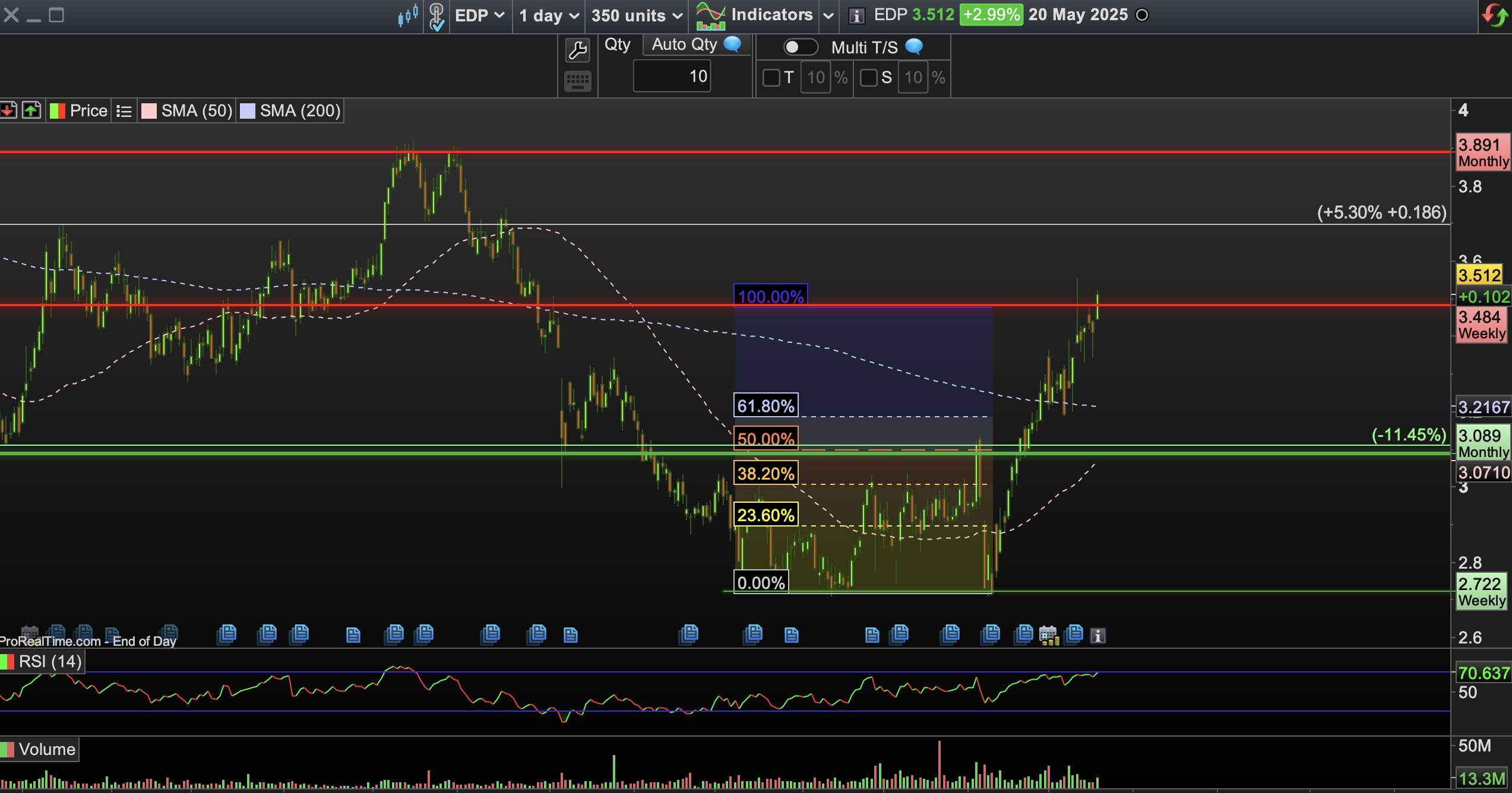Click the EDP info icon in header

pos(856,15)
